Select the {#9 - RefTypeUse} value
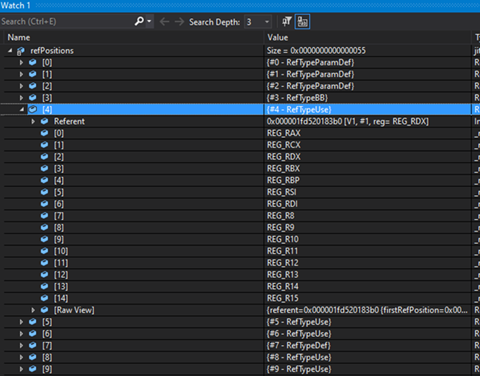 [x=299, y=369]
